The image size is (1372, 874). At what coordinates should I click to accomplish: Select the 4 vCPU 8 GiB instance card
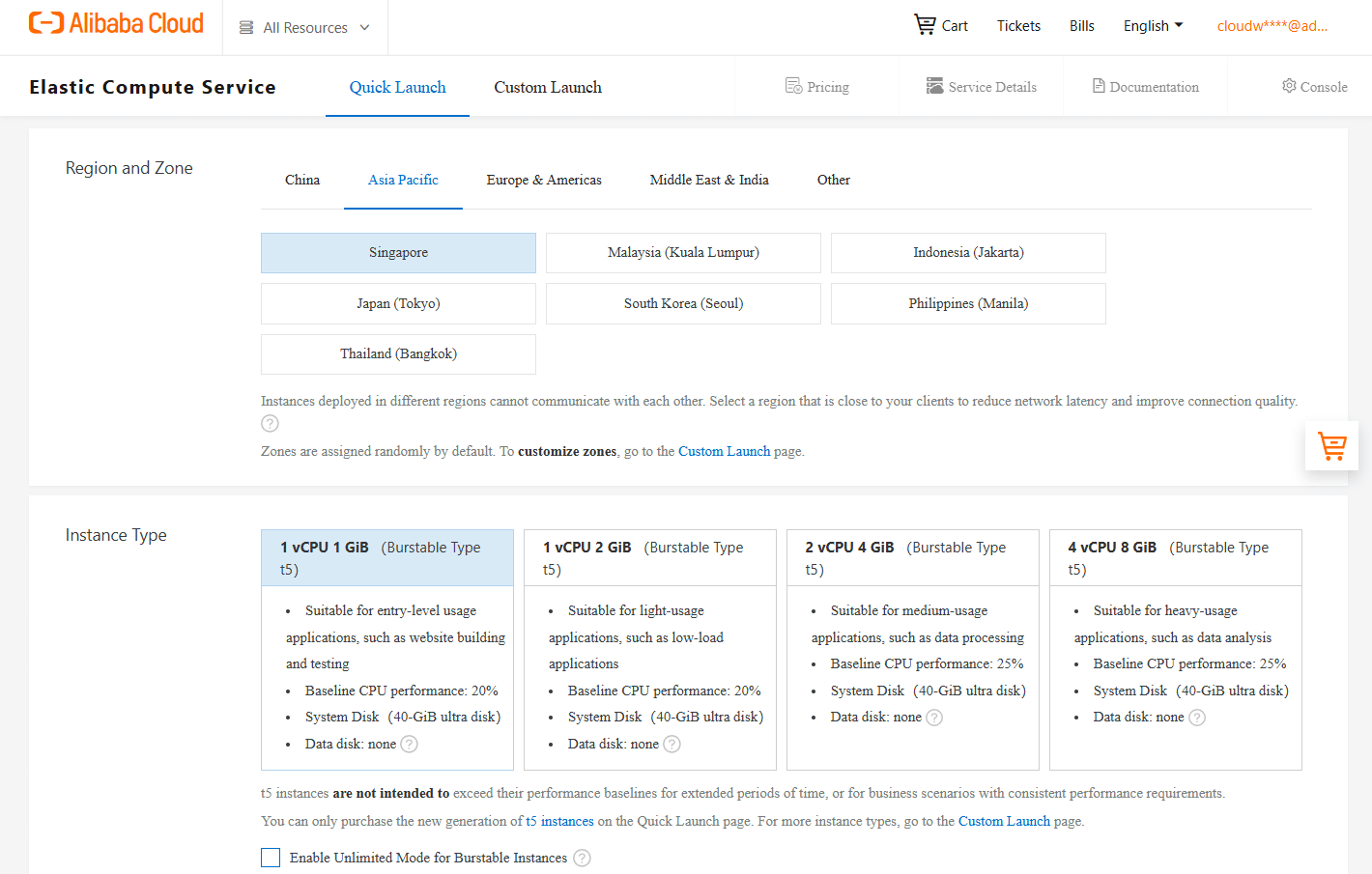coord(1176,650)
